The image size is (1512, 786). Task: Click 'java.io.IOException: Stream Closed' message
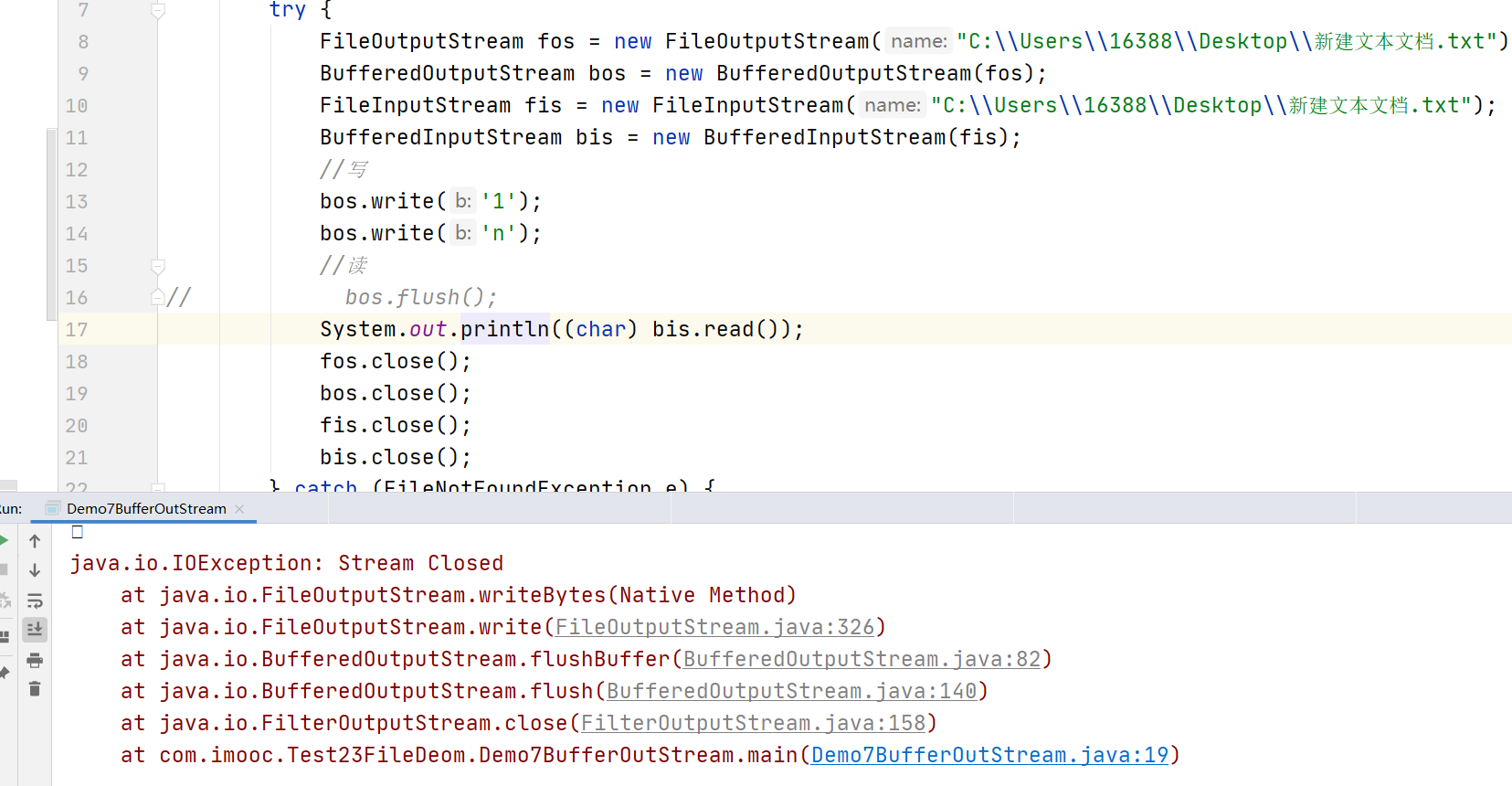tap(287, 563)
